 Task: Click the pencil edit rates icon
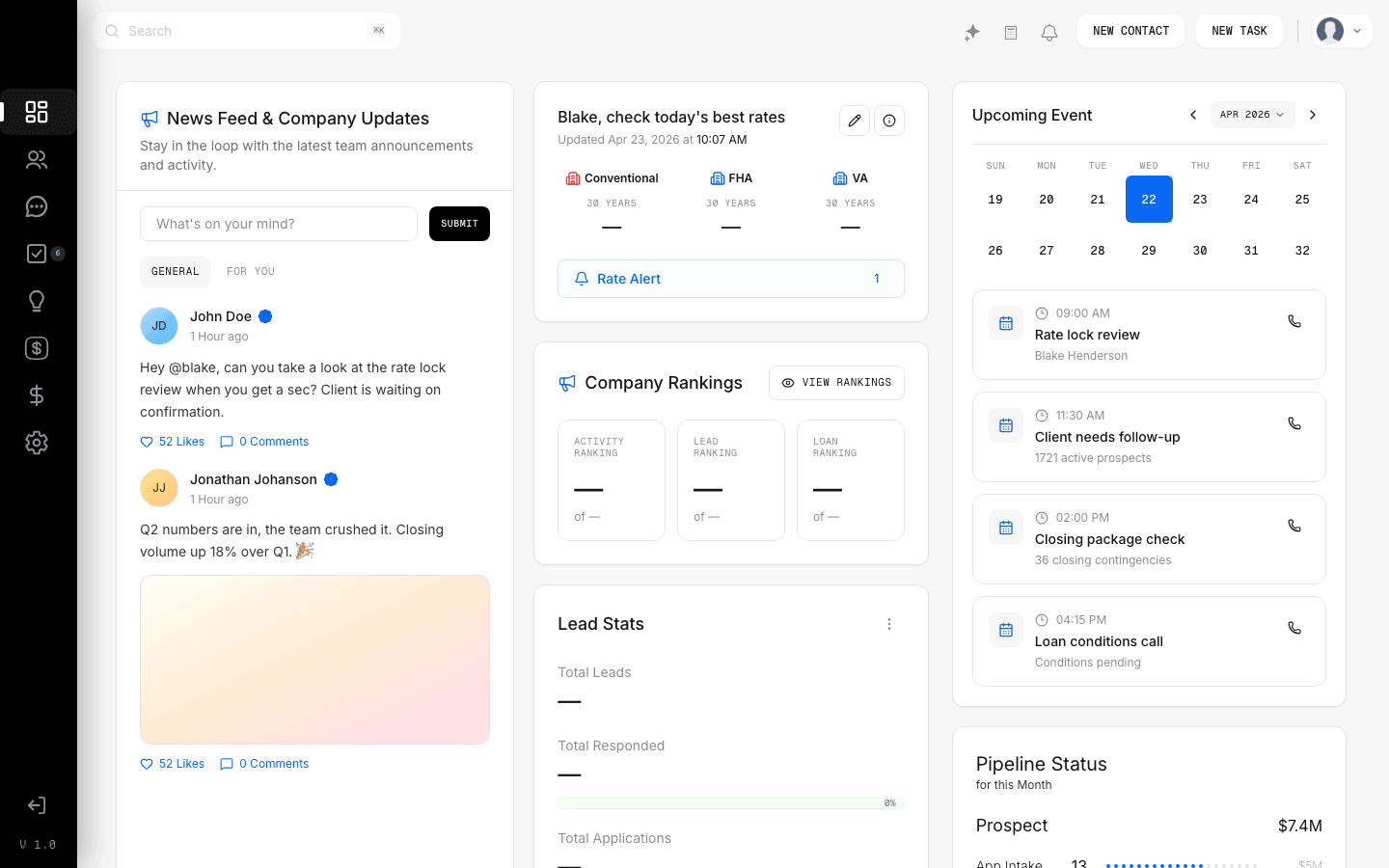click(x=855, y=121)
